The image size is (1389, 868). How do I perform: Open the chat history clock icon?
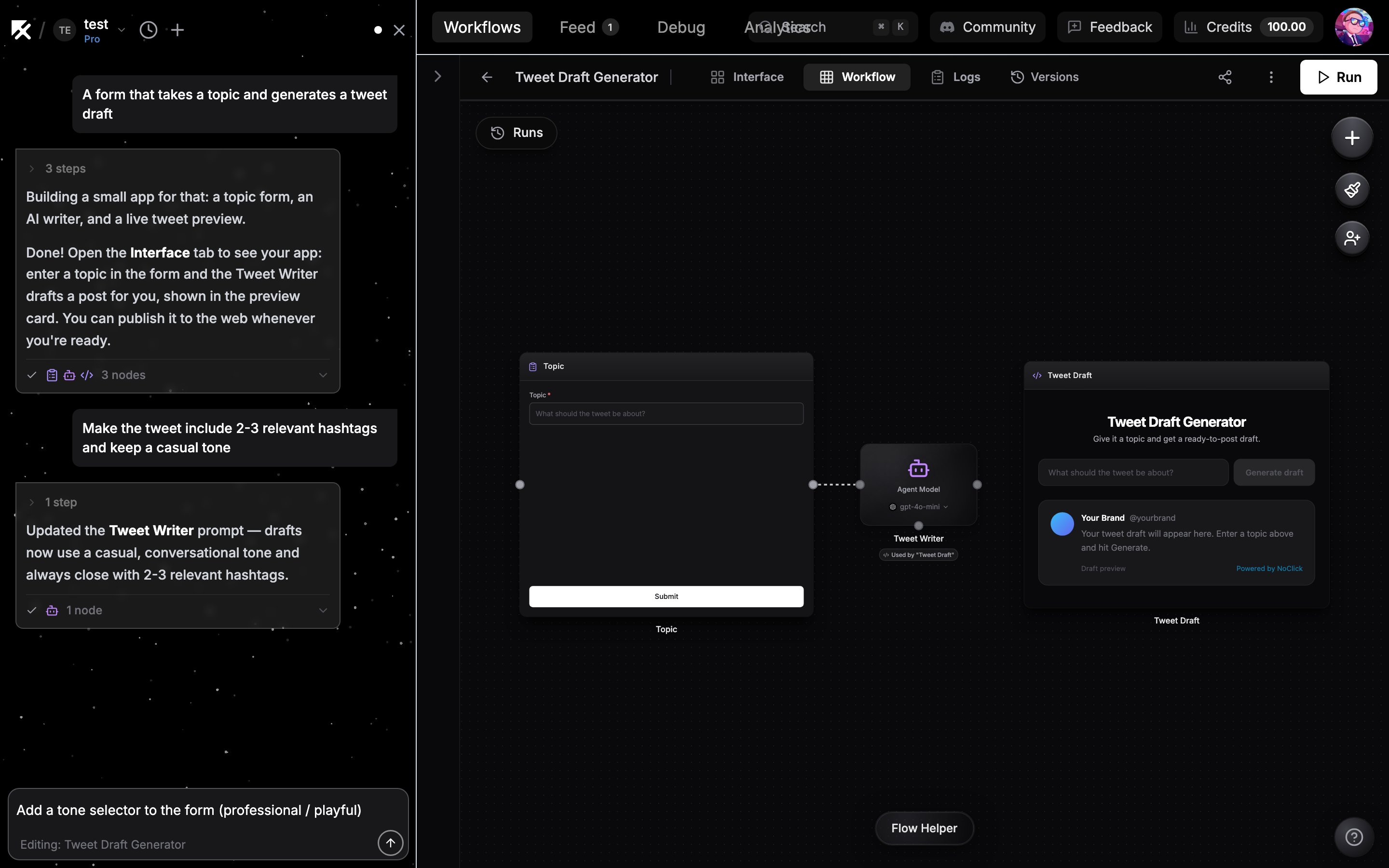[148, 30]
